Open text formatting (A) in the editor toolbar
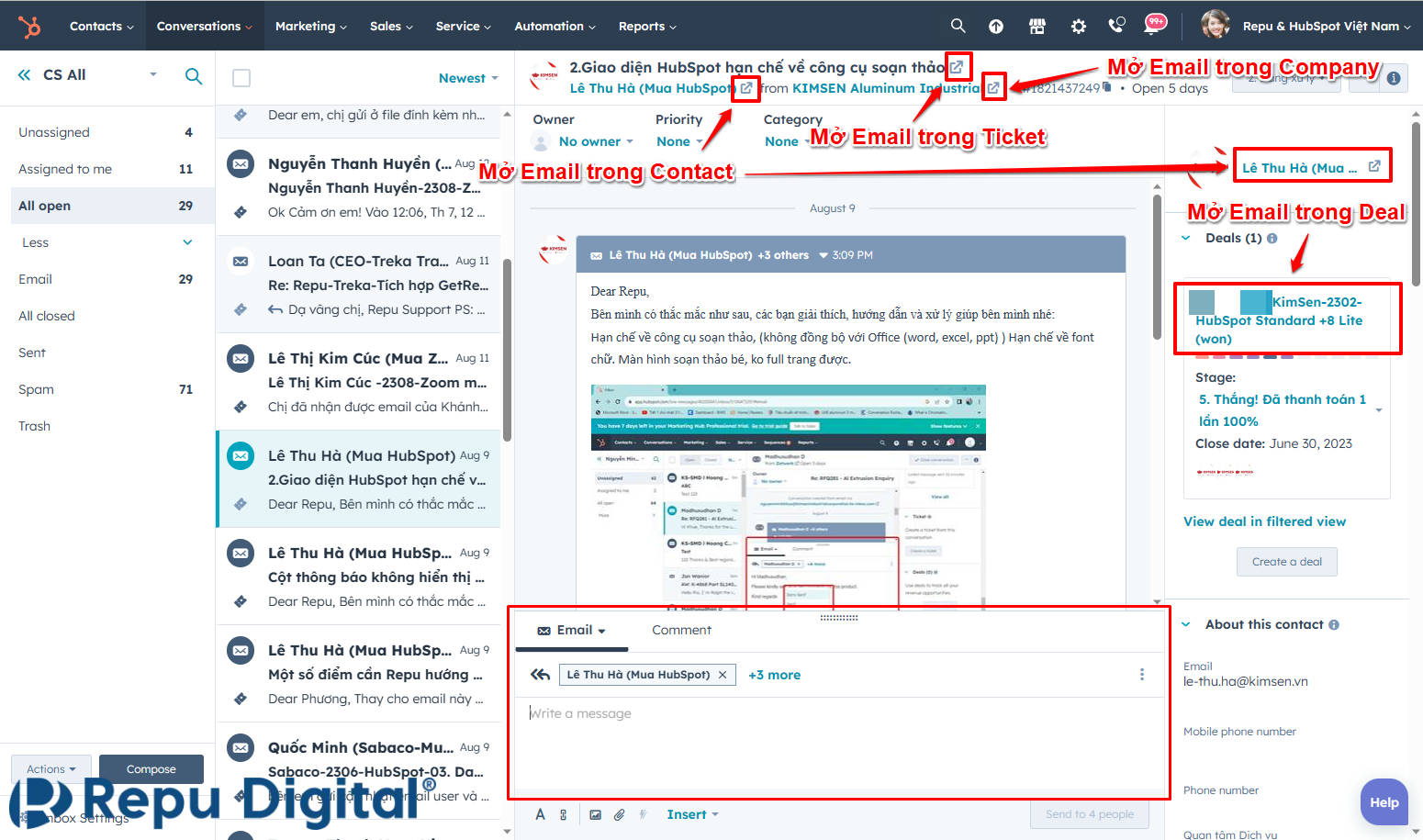The height and width of the screenshot is (840, 1423). 541,814
